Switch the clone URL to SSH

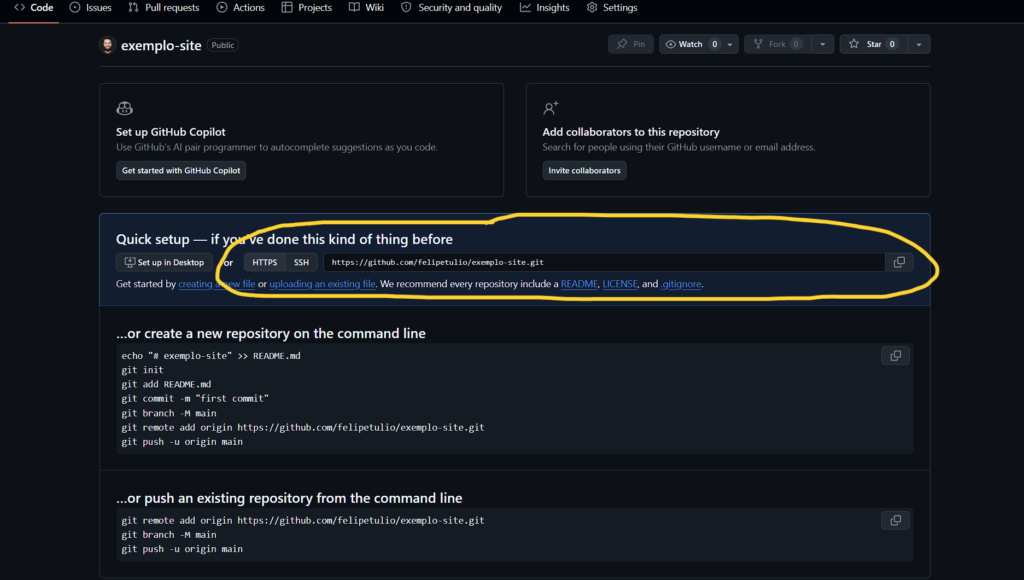301,262
